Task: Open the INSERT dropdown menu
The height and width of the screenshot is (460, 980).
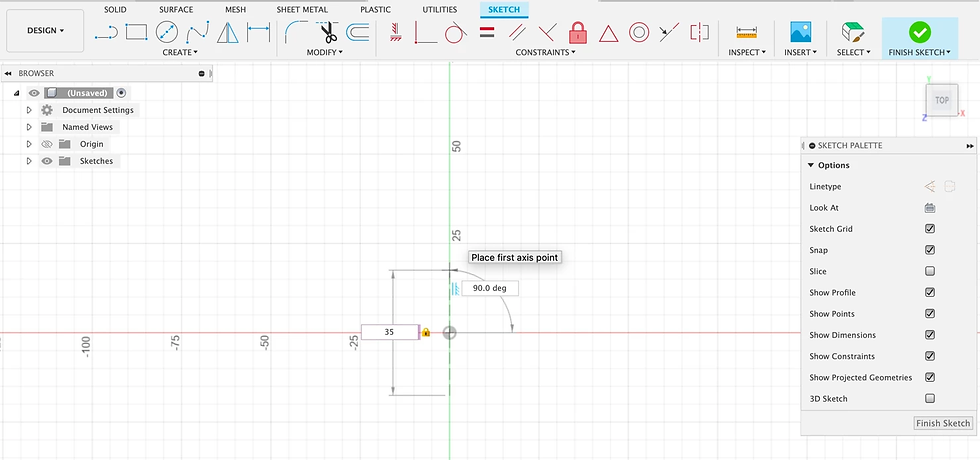Action: 801,52
